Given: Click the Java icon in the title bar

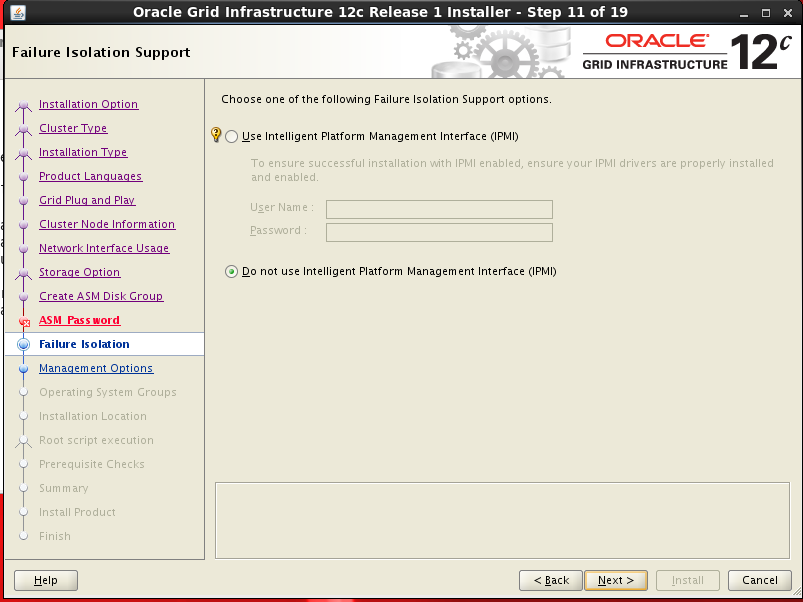Looking at the screenshot, I should (x=18, y=12).
